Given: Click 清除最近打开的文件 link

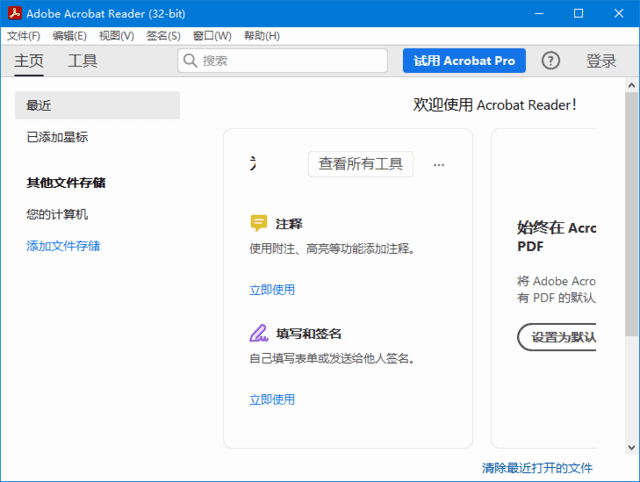Looking at the screenshot, I should coord(537,468).
